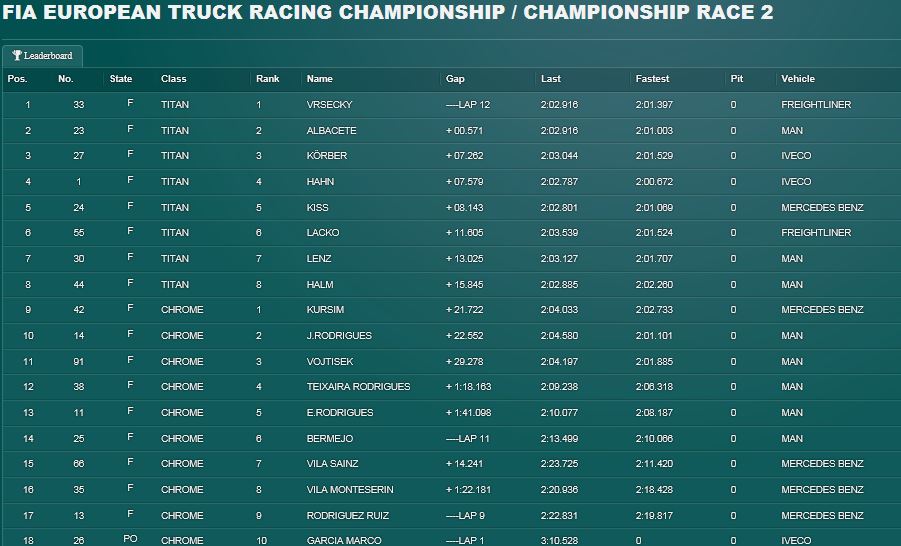Click the Last column header
901x546 pixels.
click(551, 79)
